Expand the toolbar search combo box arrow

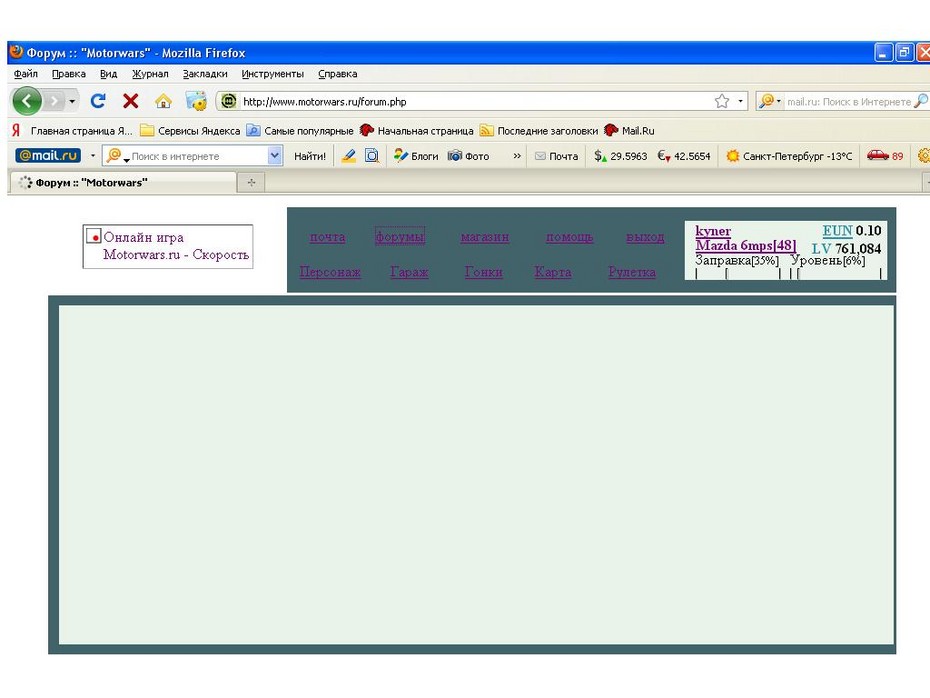(x=275, y=156)
